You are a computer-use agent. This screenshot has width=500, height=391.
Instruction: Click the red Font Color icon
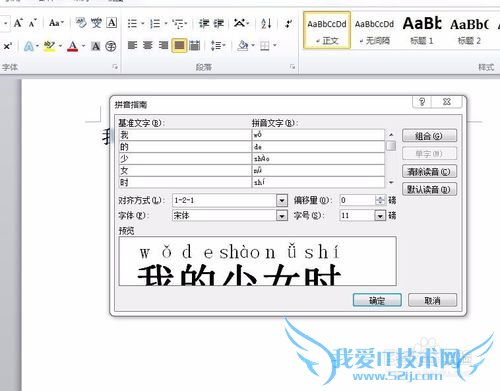click(x=72, y=46)
